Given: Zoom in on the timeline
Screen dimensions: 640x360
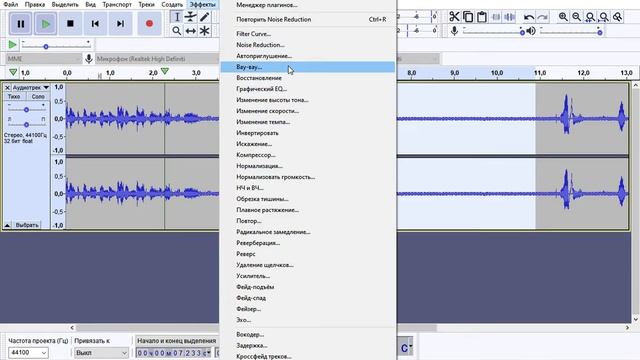Looking at the screenshot, I should (563, 17).
